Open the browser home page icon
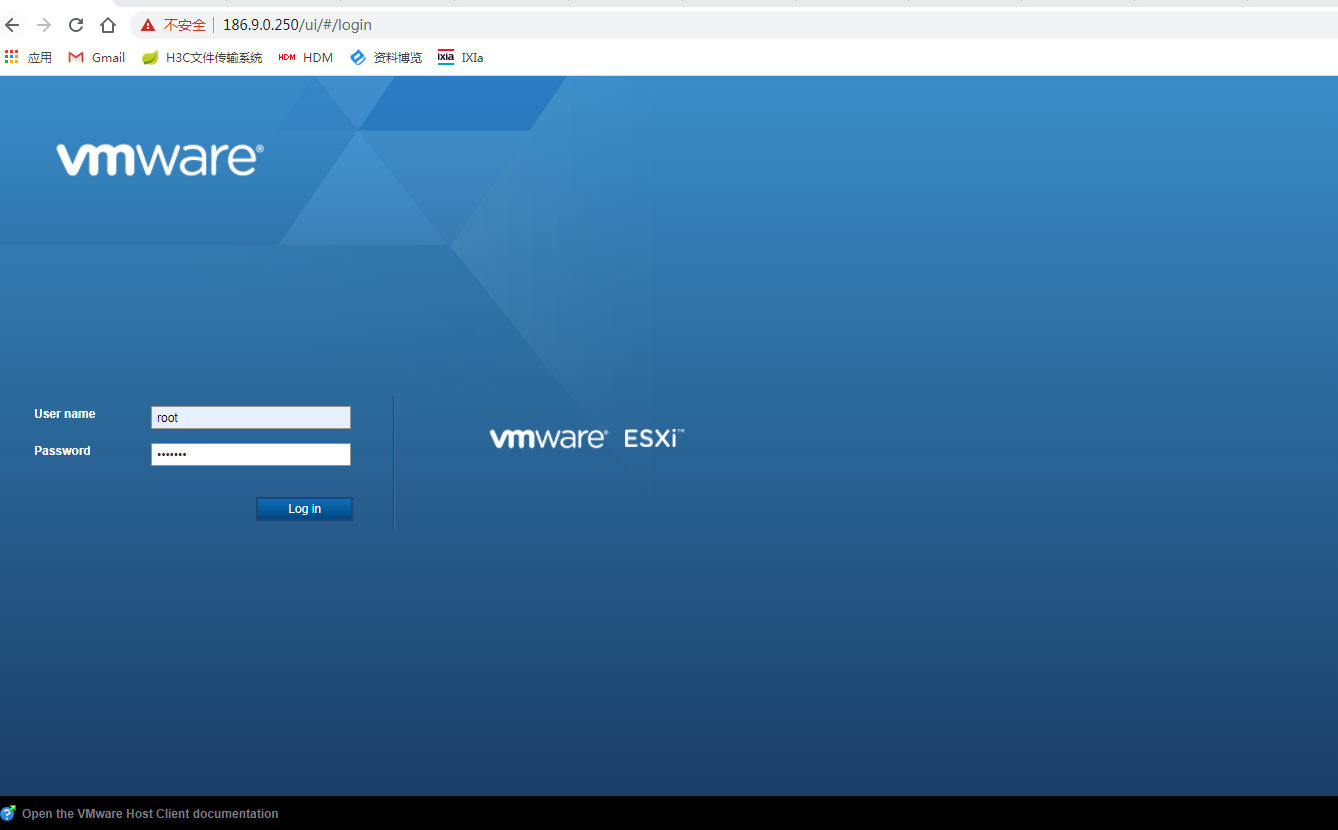Viewport: 1338px width, 830px height. (108, 25)
